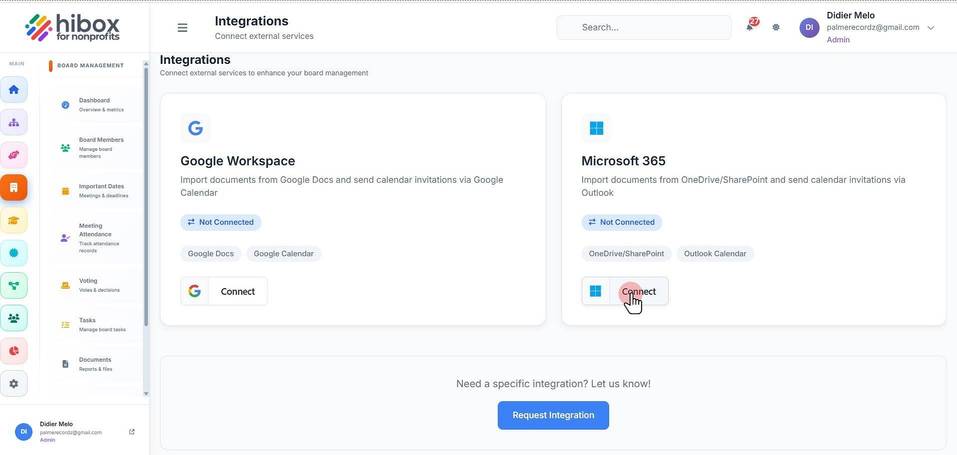Open Dashboard in Board Management menu
The width and height of the screenshot is (957, 455).
pos(93,104)
